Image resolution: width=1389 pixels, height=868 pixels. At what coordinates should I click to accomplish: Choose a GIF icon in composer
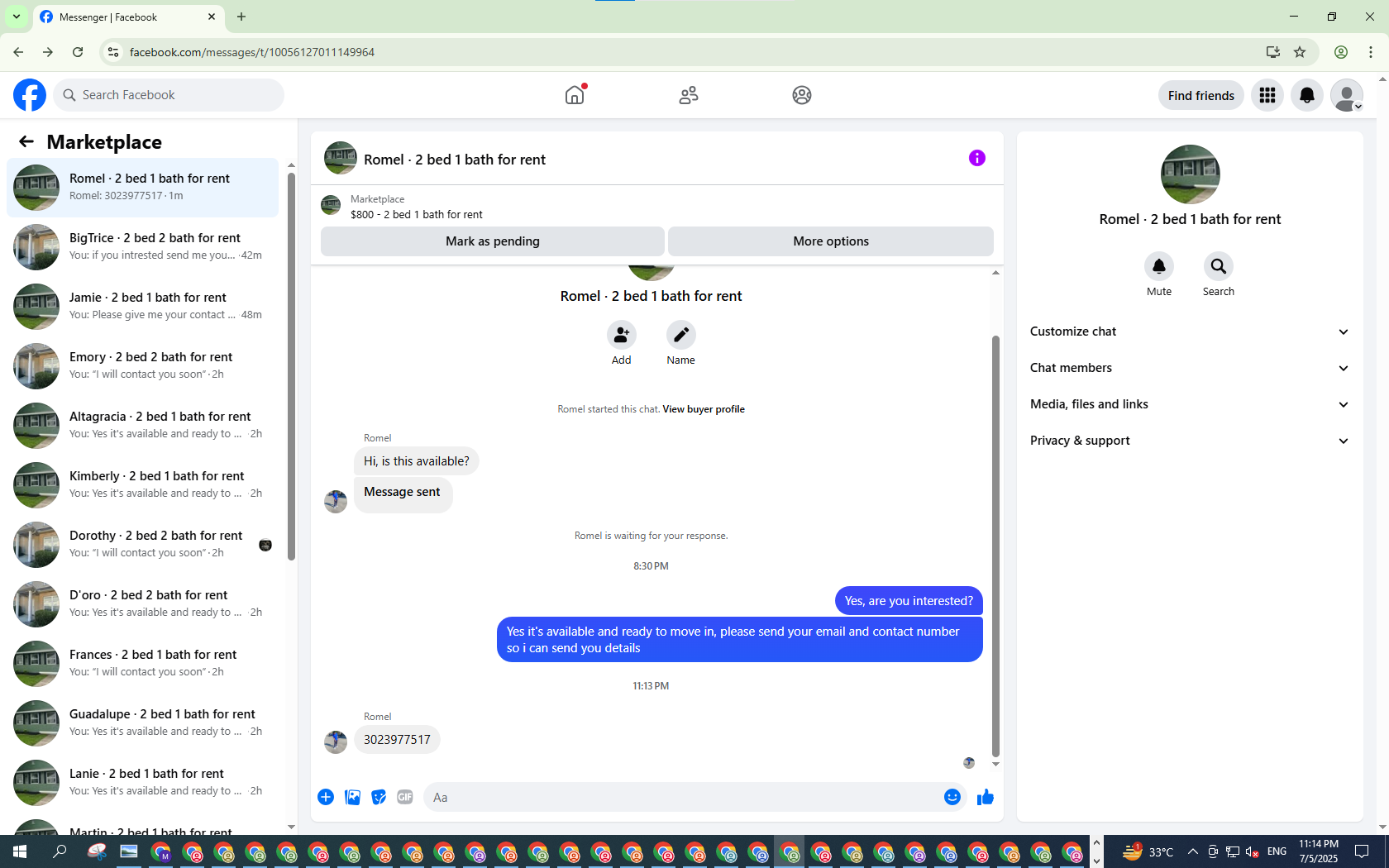405,797
